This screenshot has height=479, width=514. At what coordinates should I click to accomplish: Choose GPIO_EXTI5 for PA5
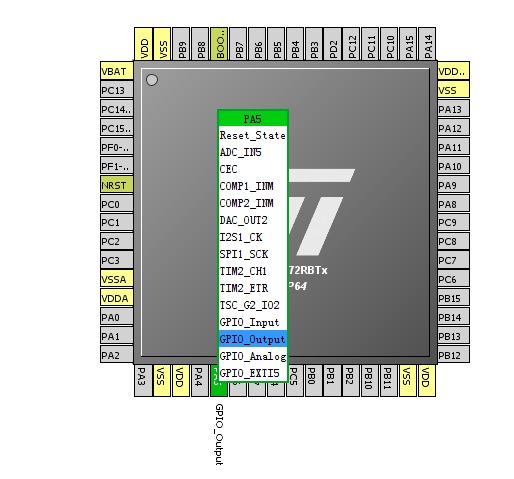pyautogui.click(x=253, y=373)
